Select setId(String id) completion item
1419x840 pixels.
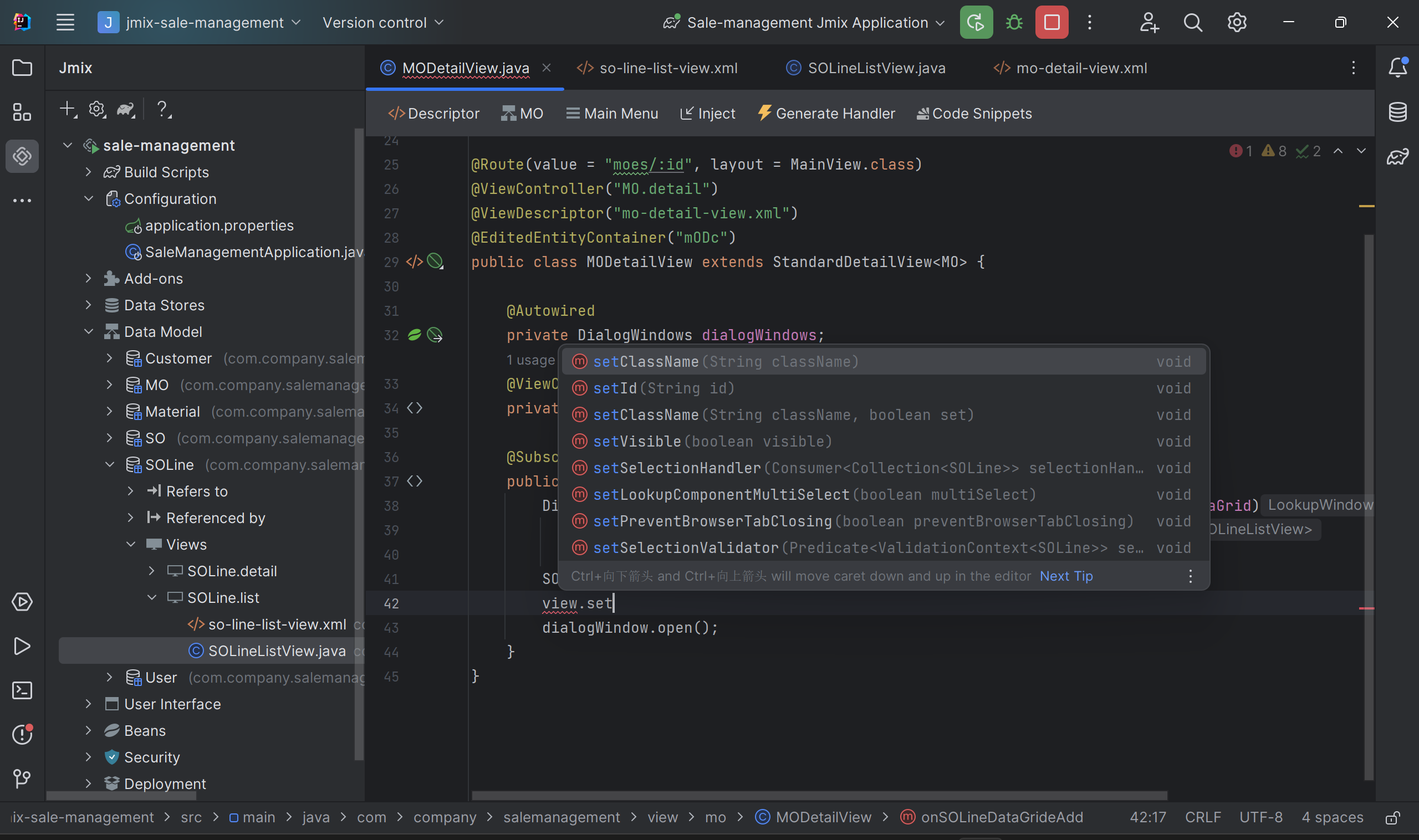click(x=883, y=388)
